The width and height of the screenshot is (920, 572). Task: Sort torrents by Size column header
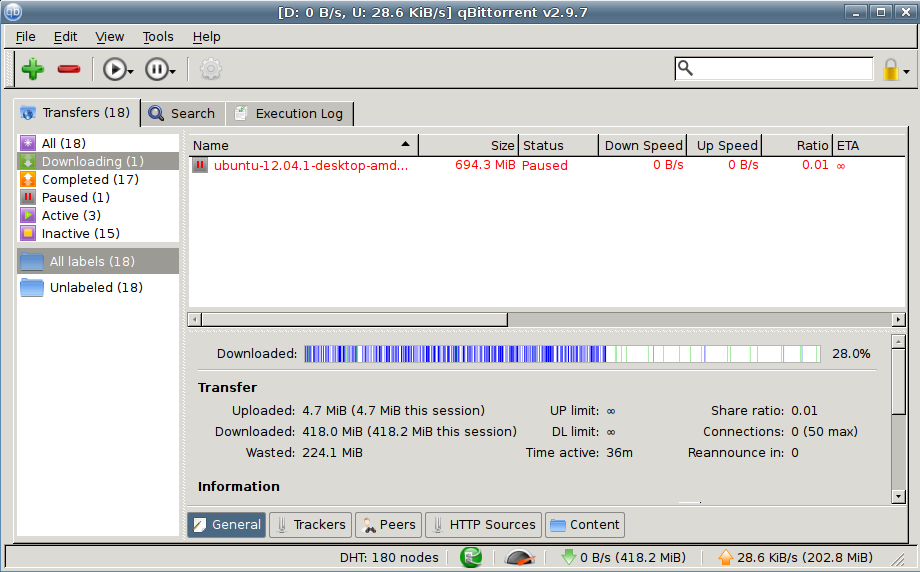469,145
